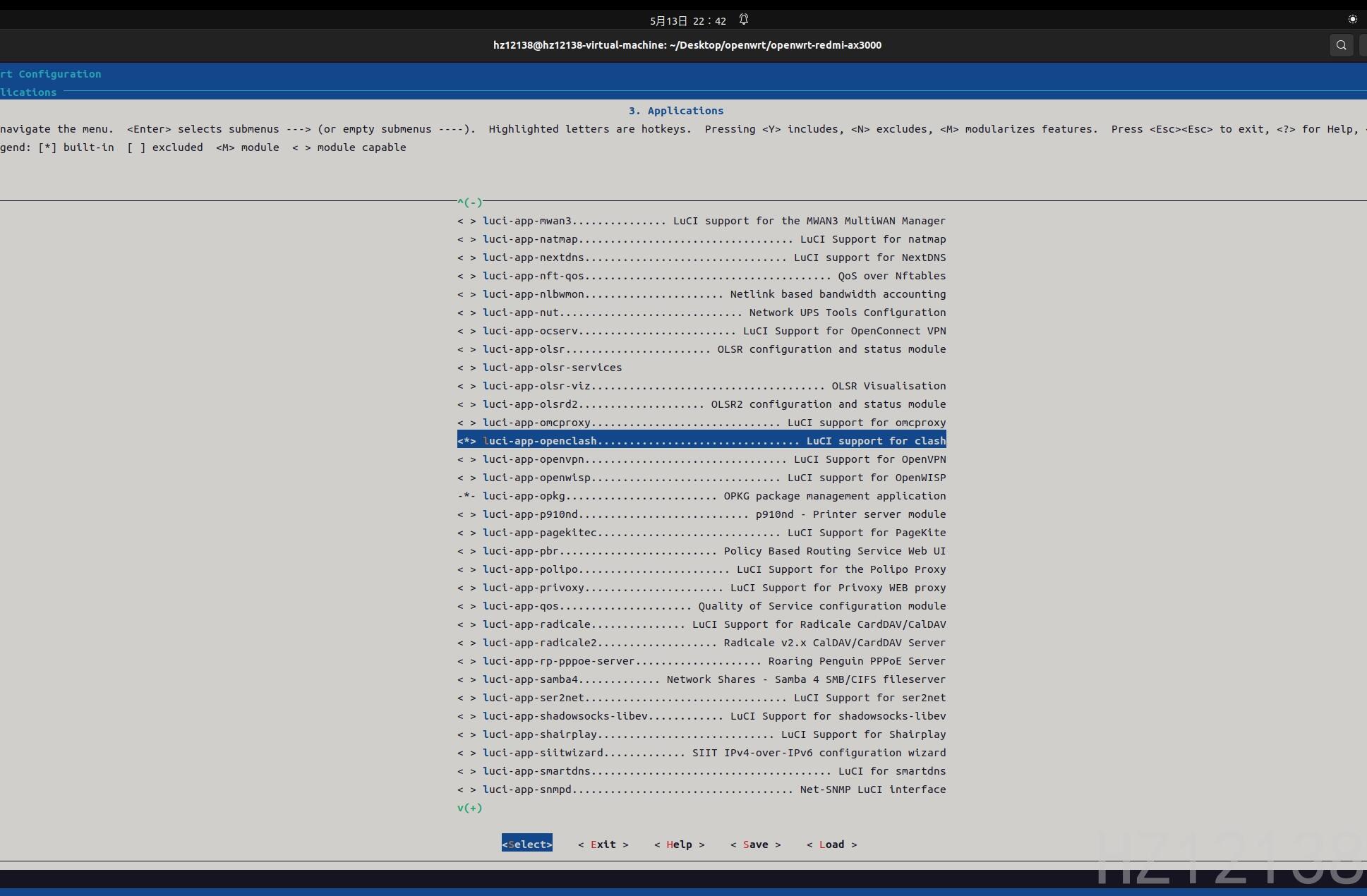1367x896 pixels.
Task: Click the luci-app-olsrd2 row
Action: tap(701, 404)
